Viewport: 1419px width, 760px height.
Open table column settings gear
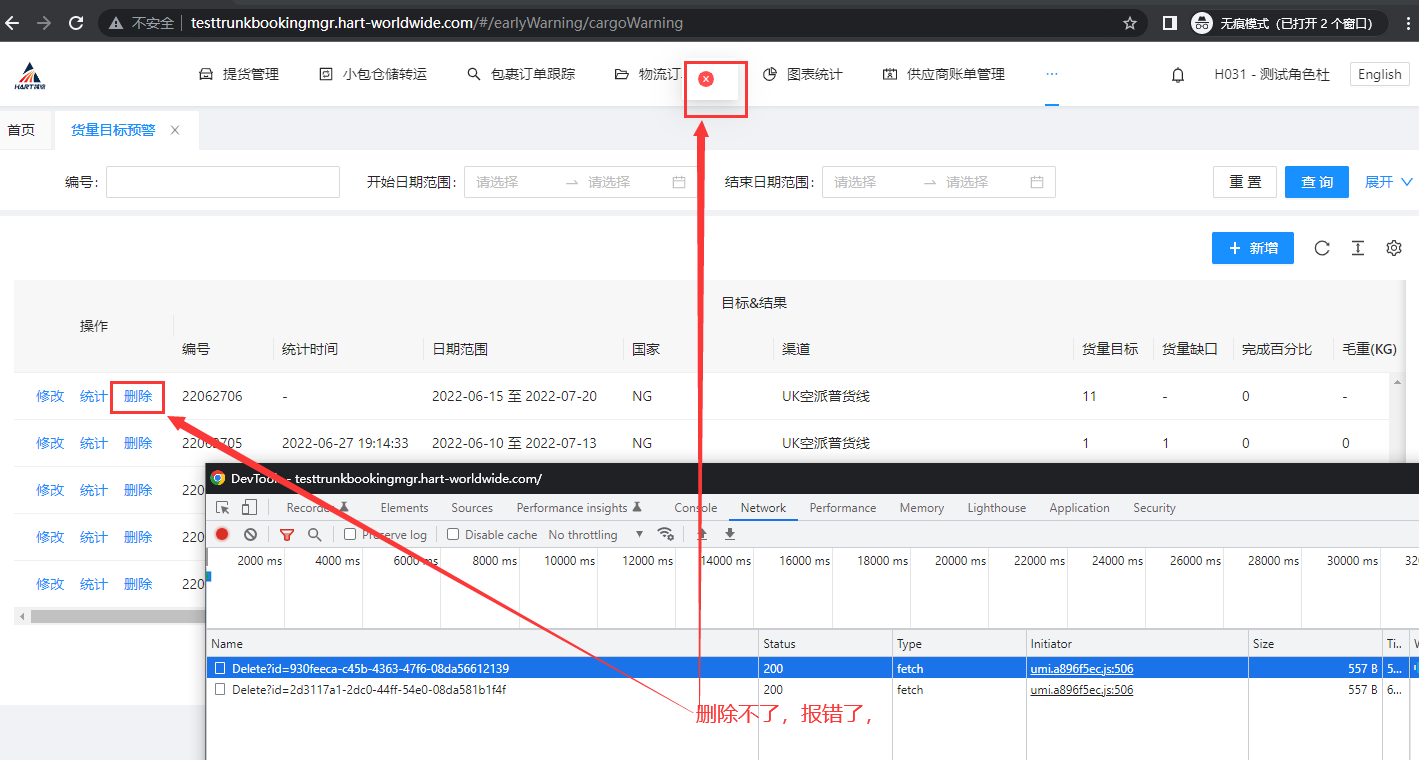click(x=1394, y=248)
